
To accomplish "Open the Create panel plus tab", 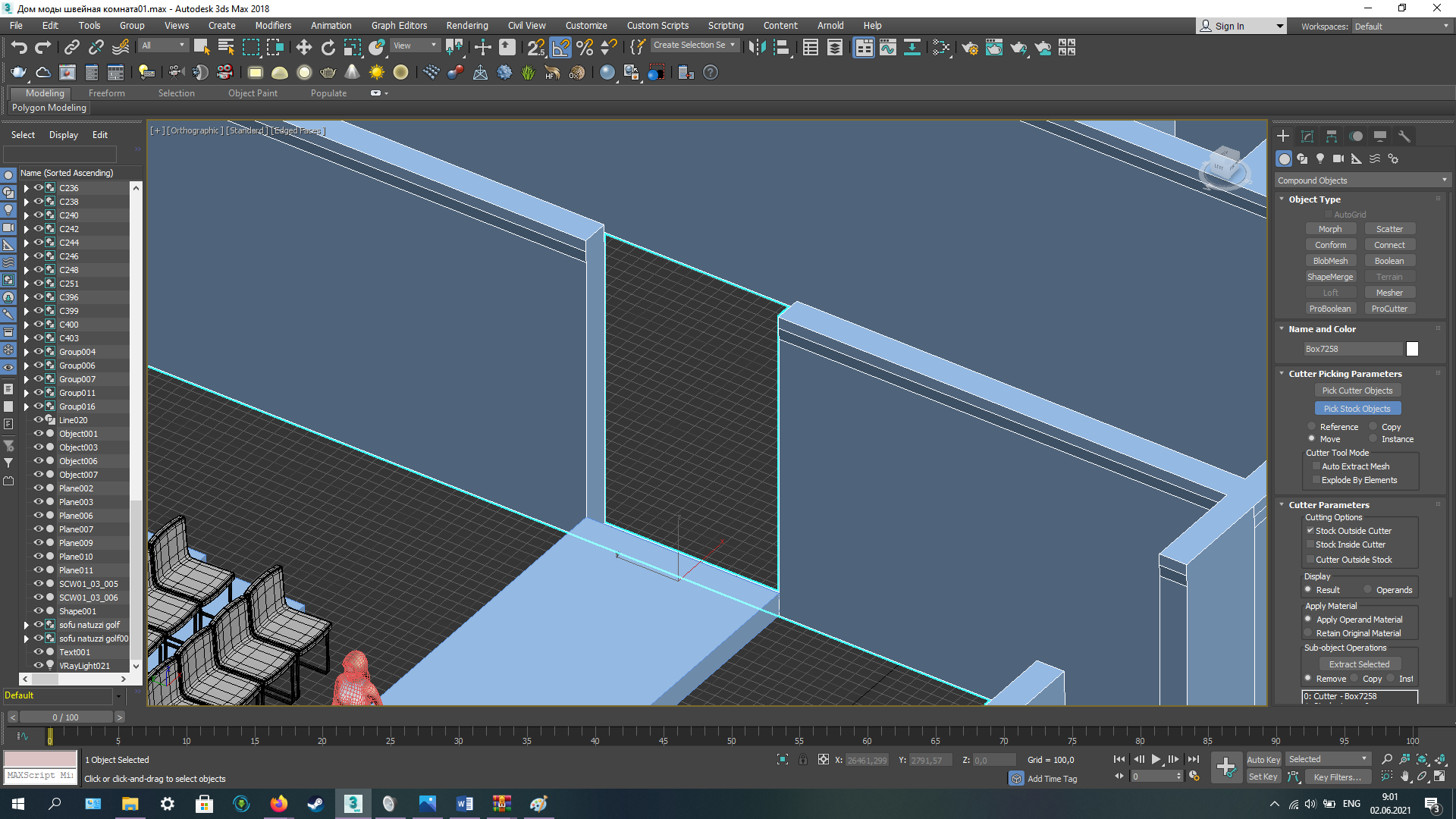I will pyautogui.click(x=1283, y=136).
